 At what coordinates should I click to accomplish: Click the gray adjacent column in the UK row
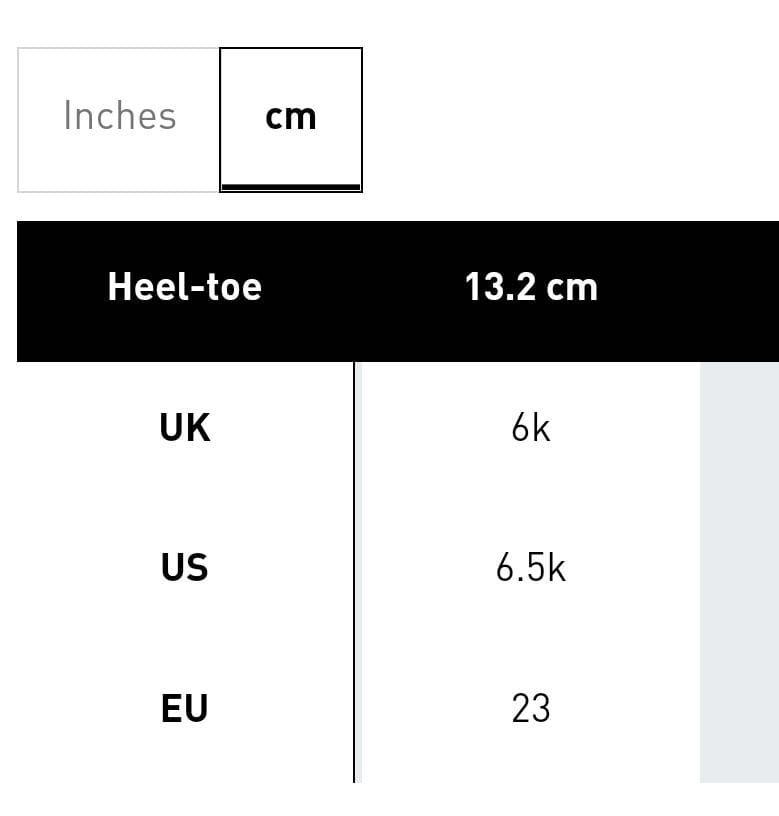(x=739, y=430)
